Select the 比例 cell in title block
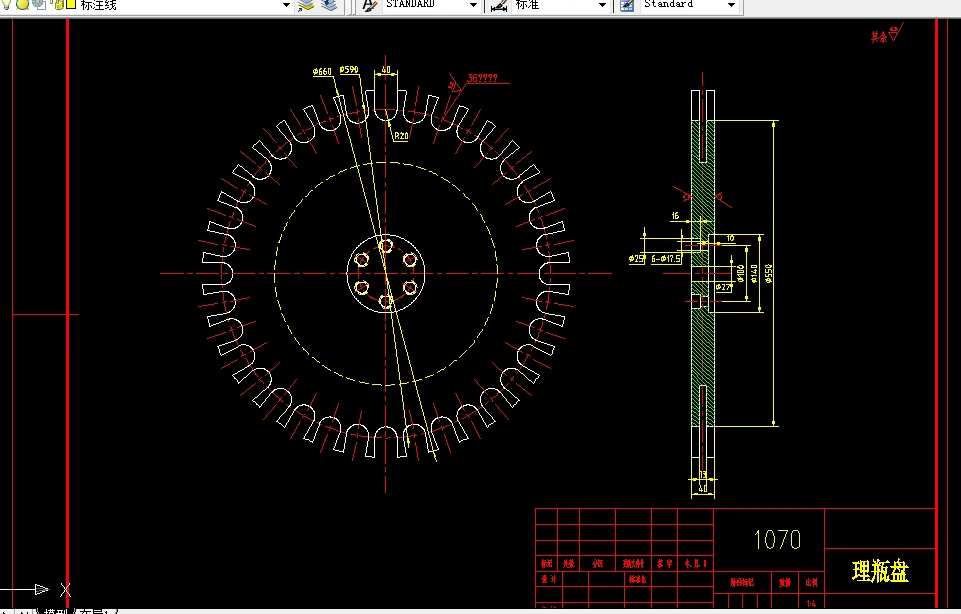Screen dimensions: 961x614 pos(811,583)
